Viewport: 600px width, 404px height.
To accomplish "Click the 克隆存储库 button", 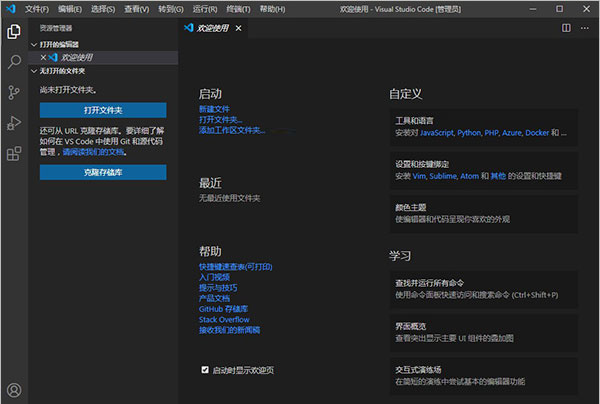I will [103, 172].
